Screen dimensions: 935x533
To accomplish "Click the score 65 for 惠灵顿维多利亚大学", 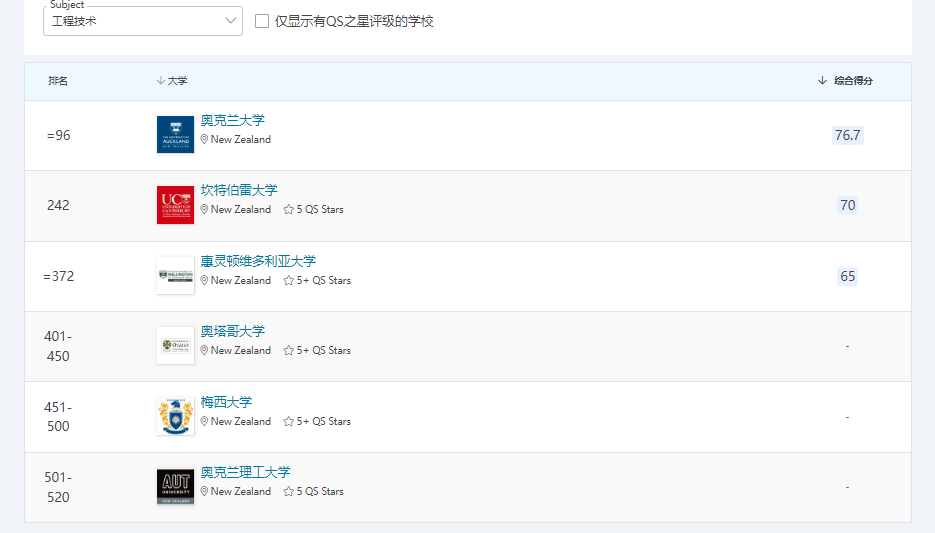I will (847, 277).
